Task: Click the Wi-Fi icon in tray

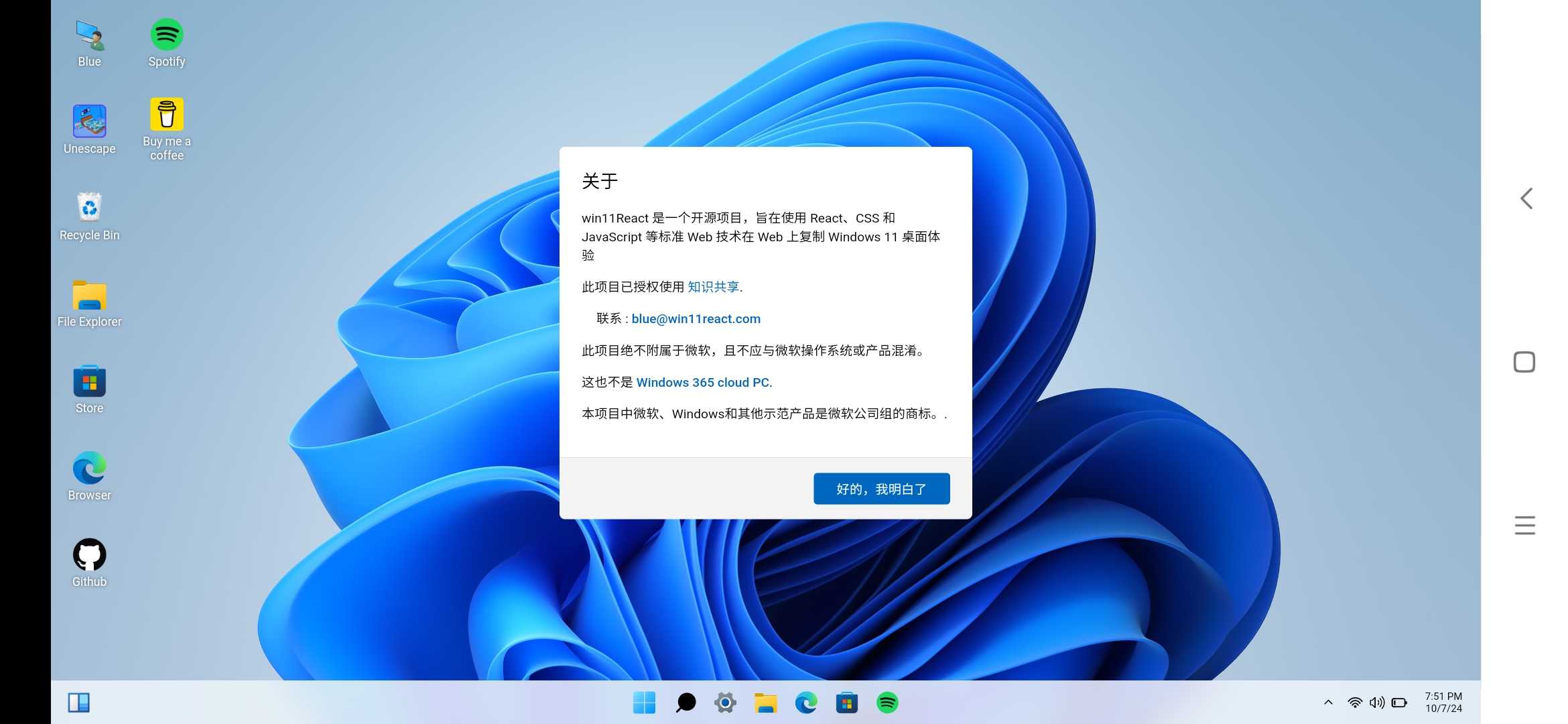Action: [1355, 703]
